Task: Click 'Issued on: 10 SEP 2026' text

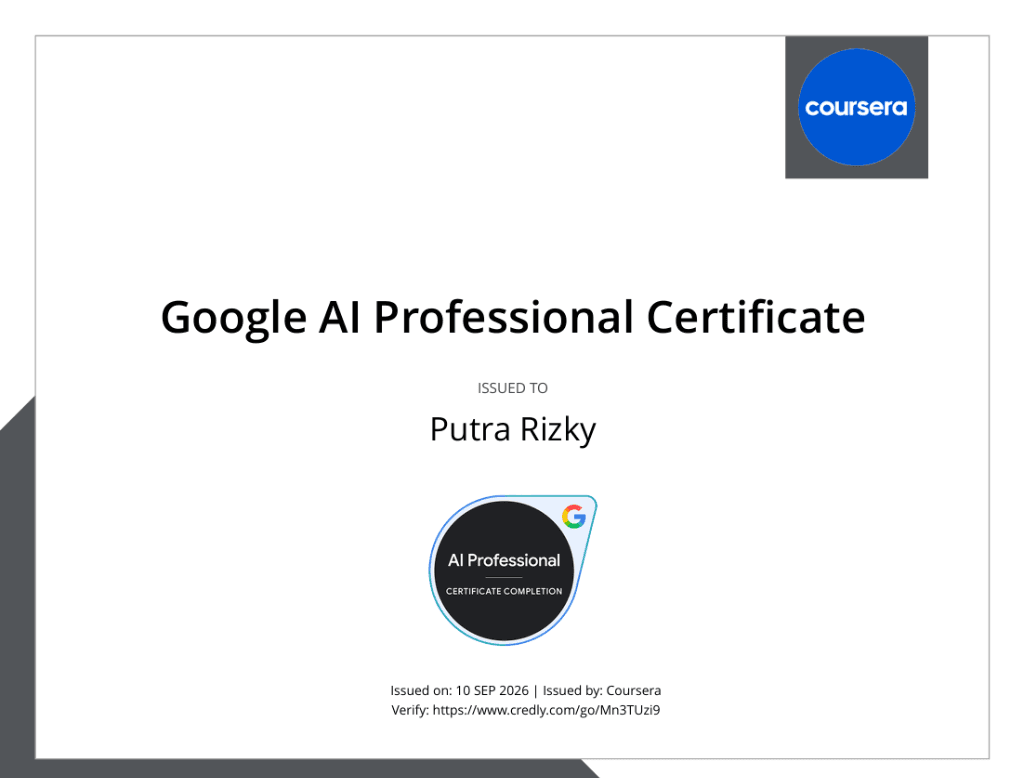Action: [x=459, y=690]
